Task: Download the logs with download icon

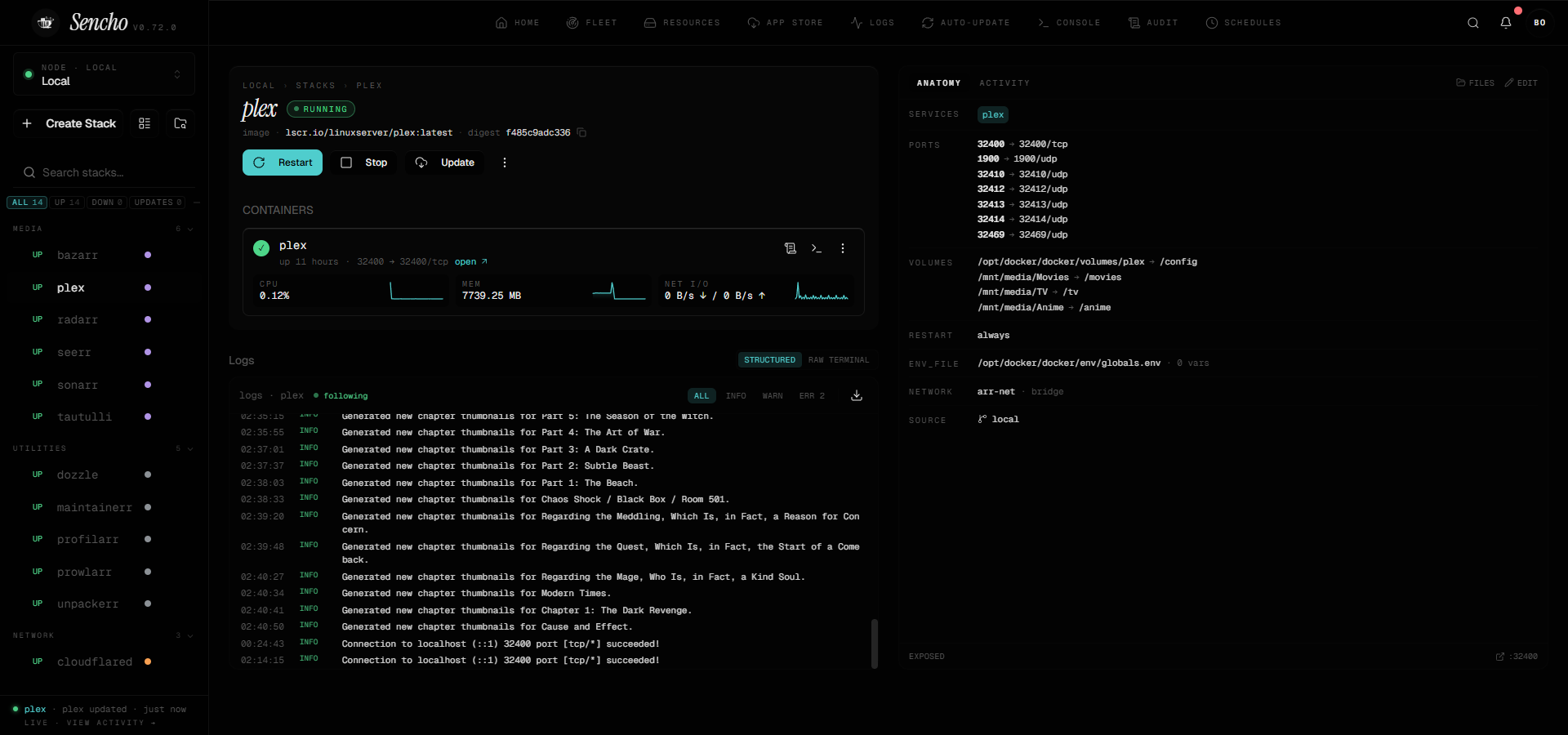Action: click(x=857, y=395)
